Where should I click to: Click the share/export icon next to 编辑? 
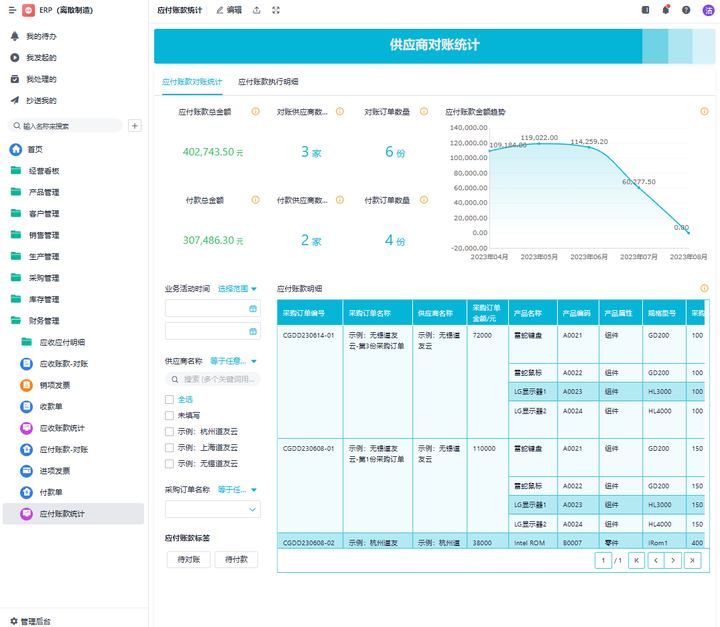tap(257, 10)
